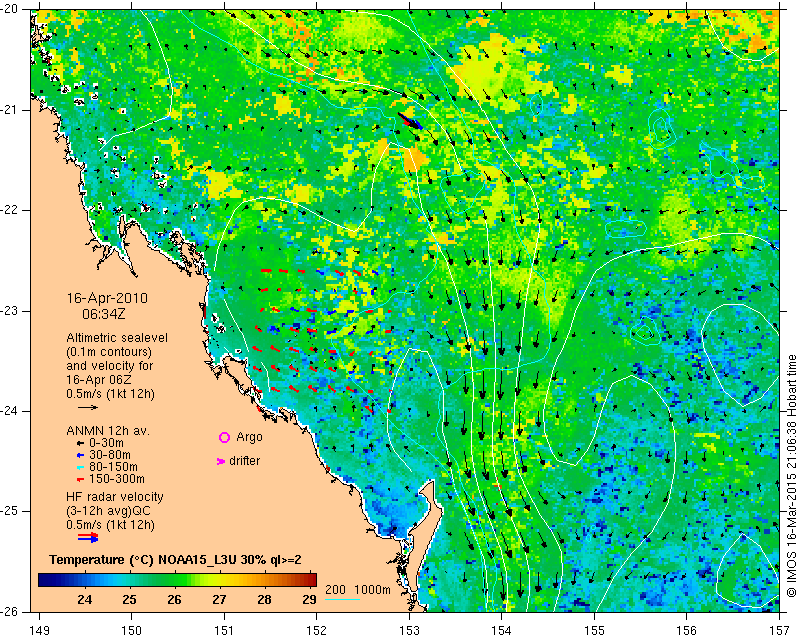The height and width of the screenshot is (640, 800).
Task: Click the green colorbar section above 26
Action: [x=174, y=580]
